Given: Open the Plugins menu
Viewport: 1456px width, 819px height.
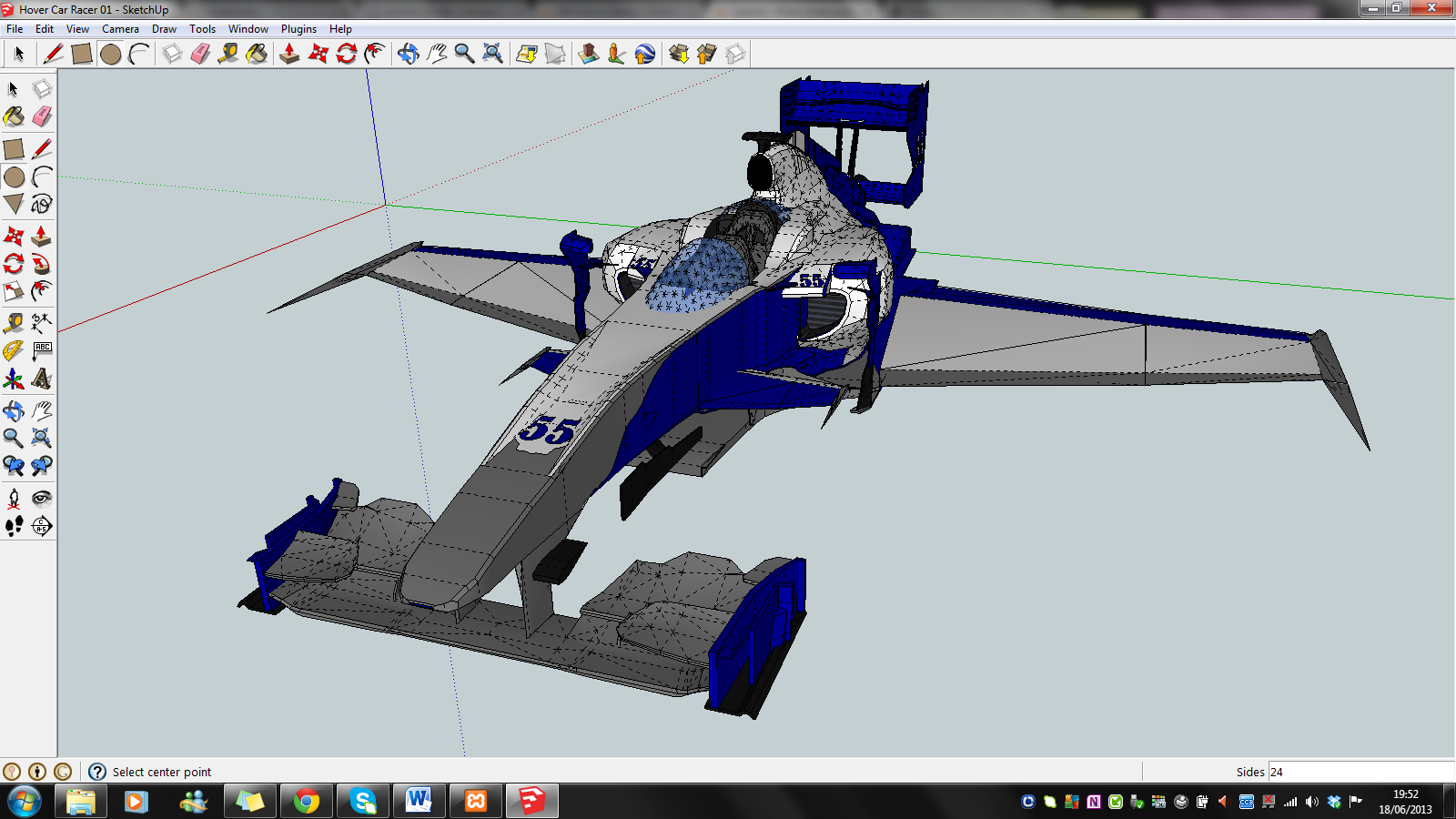Looking at the screenshot, I should pos(298,29).
